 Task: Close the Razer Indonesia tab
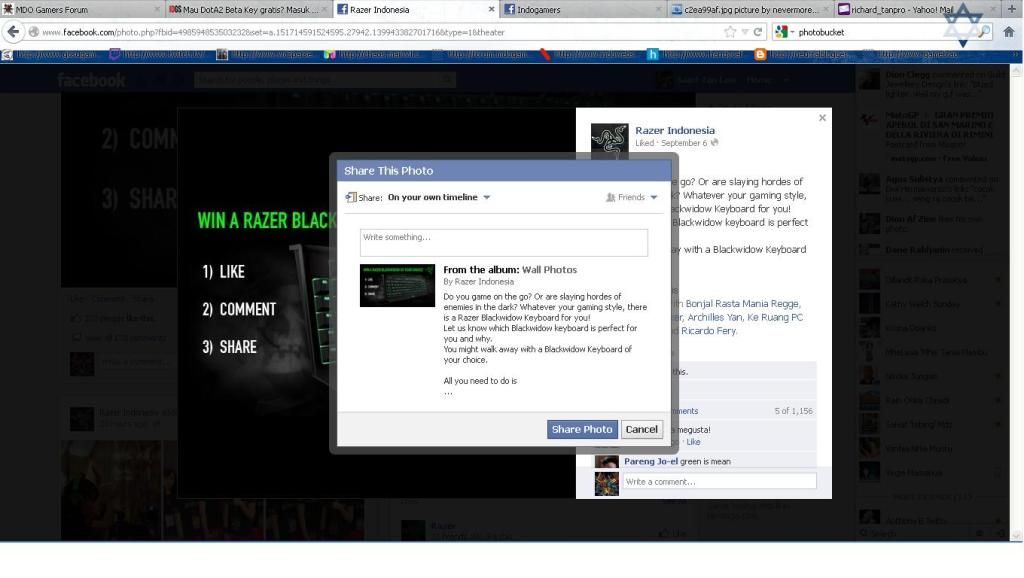(x=491, y=9)
